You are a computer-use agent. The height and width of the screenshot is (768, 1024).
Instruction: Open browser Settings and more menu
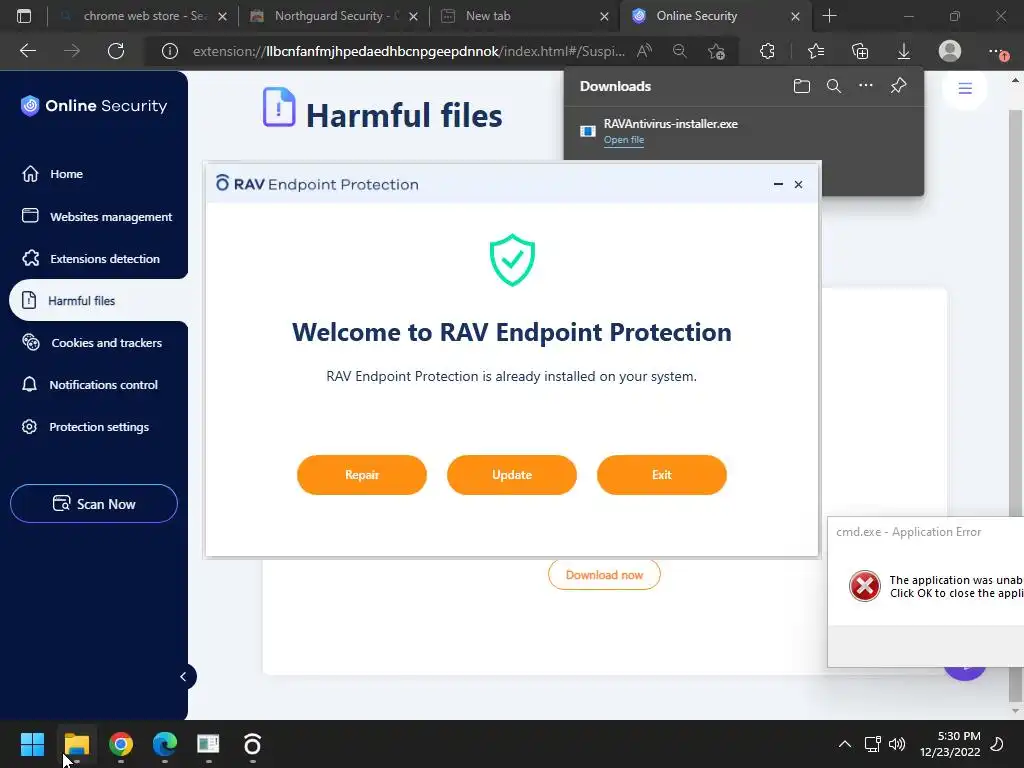[997, 51]
